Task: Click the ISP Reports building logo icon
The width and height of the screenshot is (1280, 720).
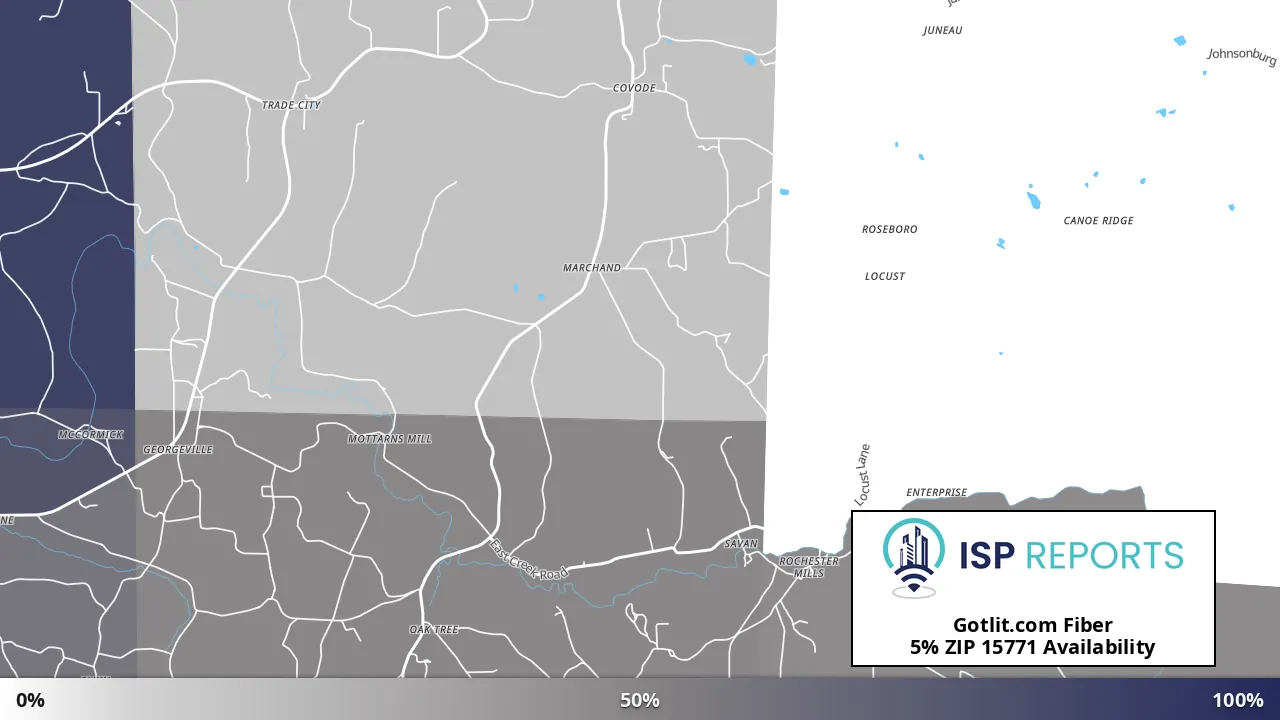Action: click(913, 558)
